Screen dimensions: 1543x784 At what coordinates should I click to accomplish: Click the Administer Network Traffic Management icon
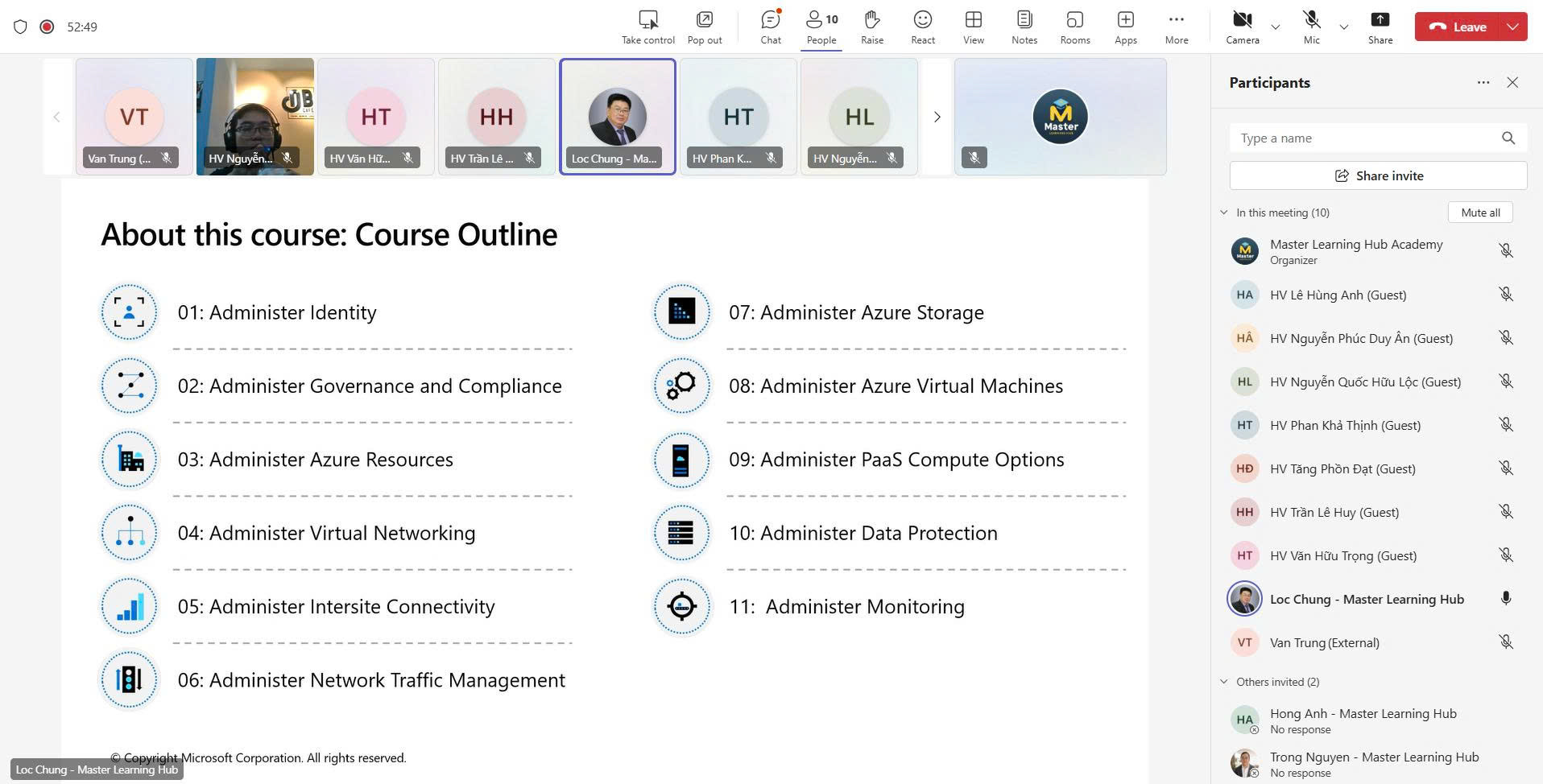pyautogui.click(x=129, y=680)
